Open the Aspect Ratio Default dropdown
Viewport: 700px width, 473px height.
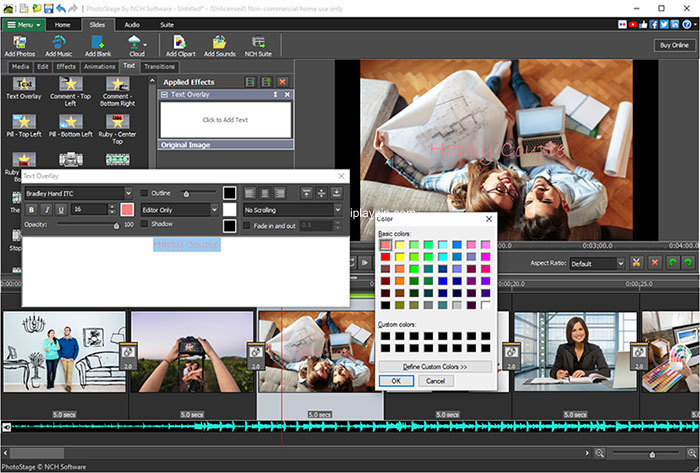[620, 263]
